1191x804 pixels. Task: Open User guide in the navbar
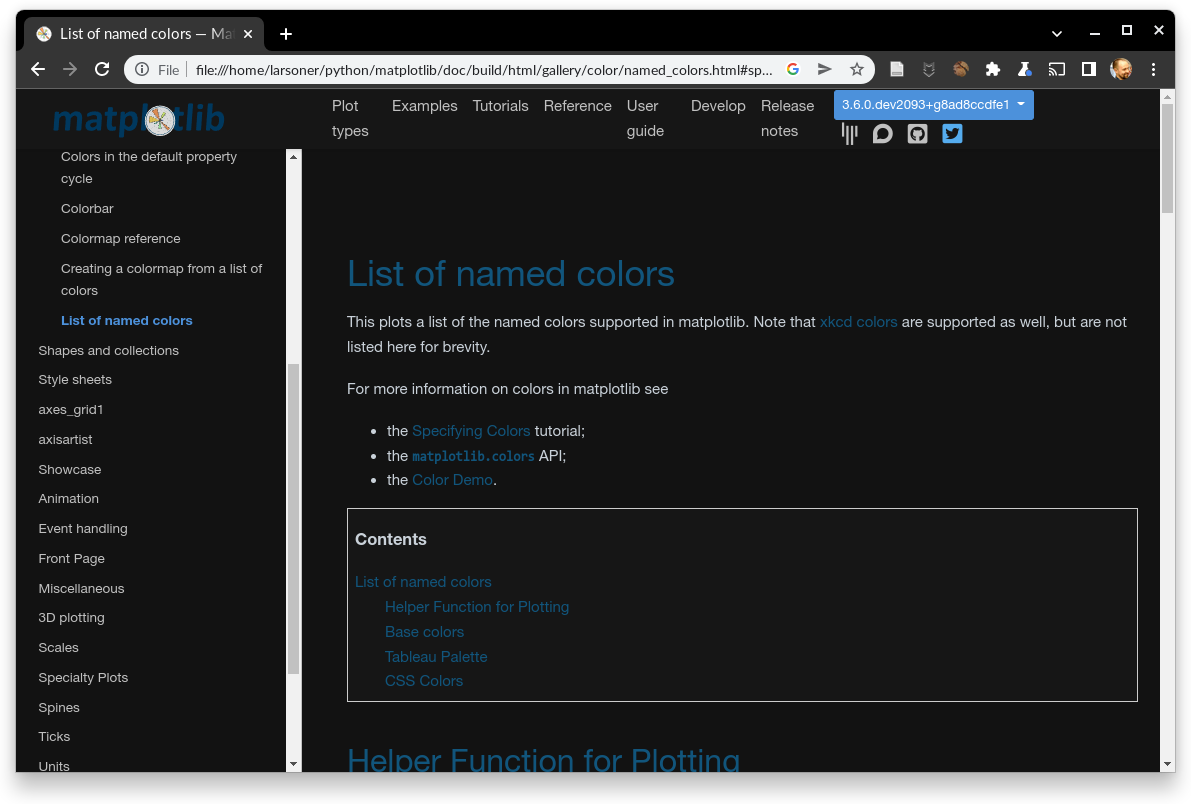pos(645,118)
